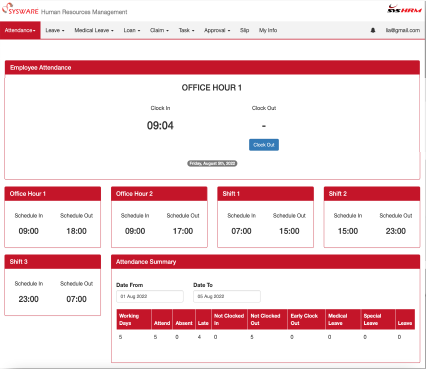Click the Office Hour 2 card header
The height and width of the screenshot is (369, 426).
(159, 194)
